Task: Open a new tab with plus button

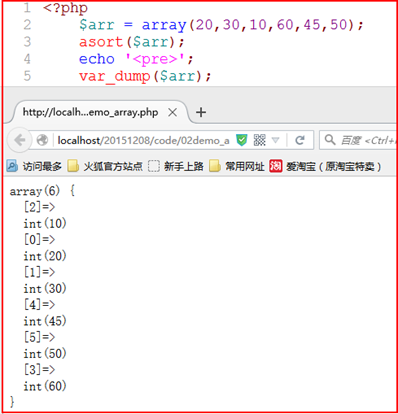Action: point(201,112)
